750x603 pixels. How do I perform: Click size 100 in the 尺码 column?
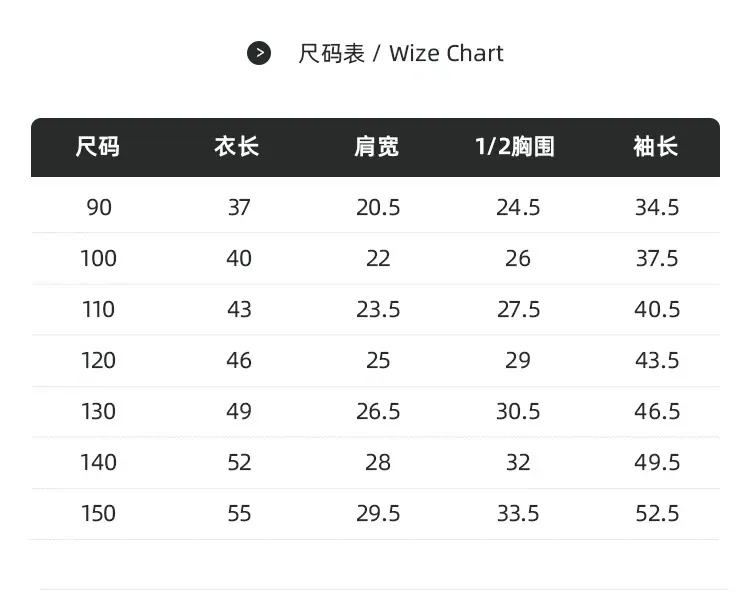(99, 258)
